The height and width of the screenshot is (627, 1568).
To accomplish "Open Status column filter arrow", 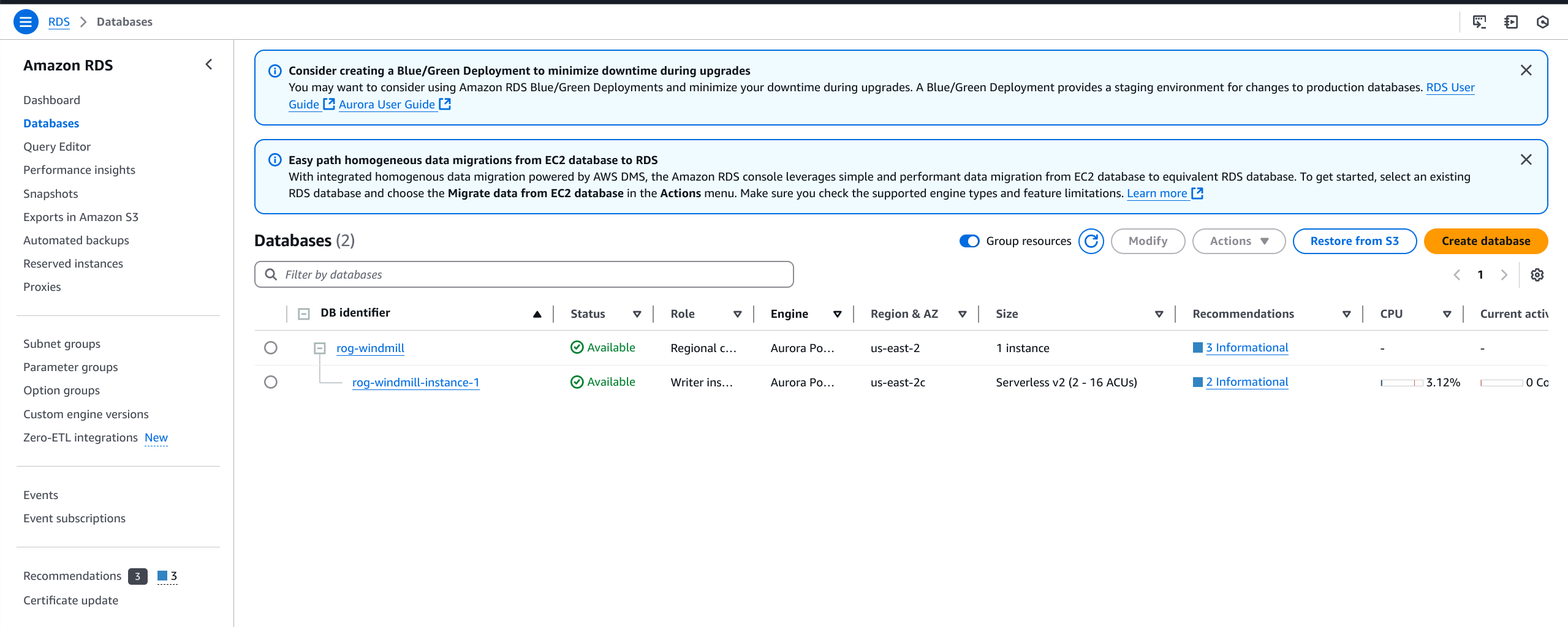I will point(637,314).
